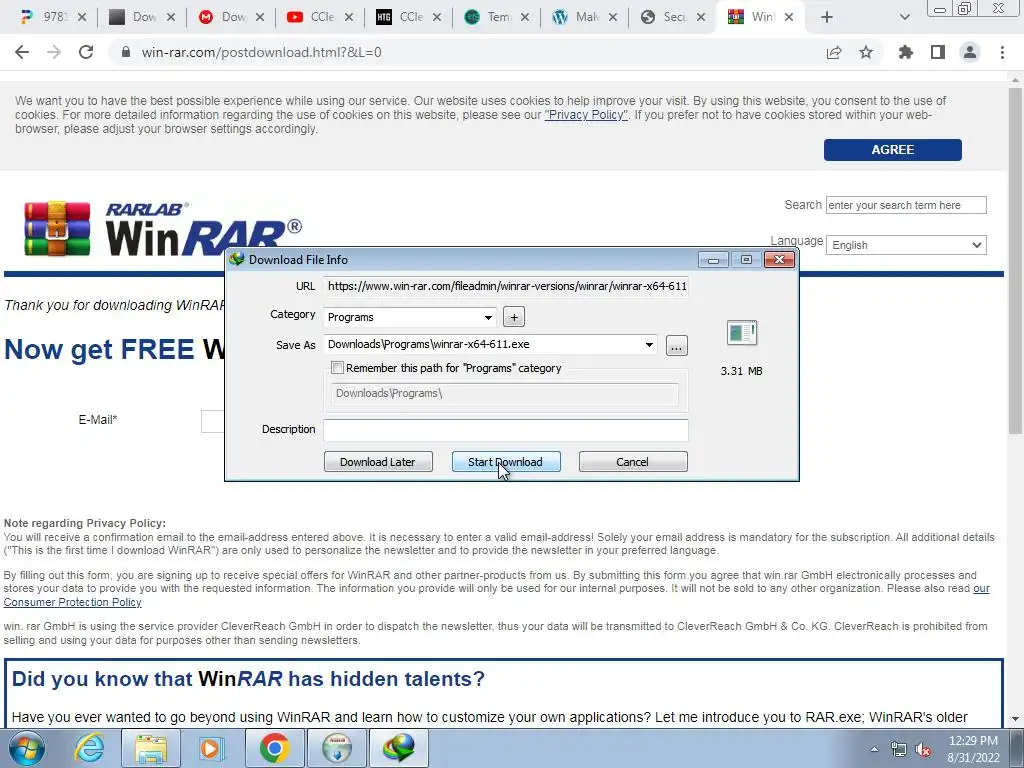
Task: Expand the Save As path dropdown
Action: coord(649,345)
